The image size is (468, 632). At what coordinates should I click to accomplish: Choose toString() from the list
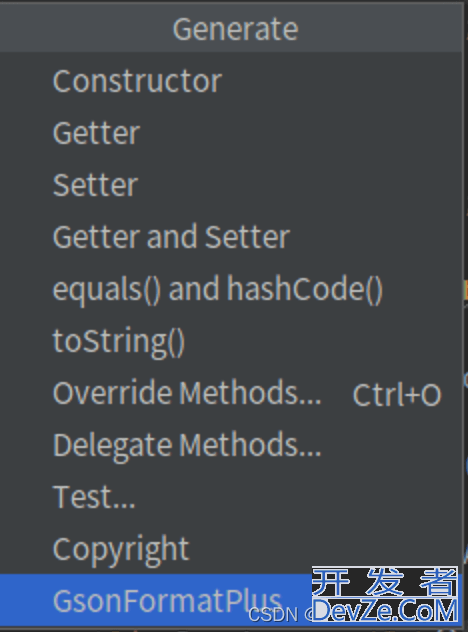click(x=231, y=341)
